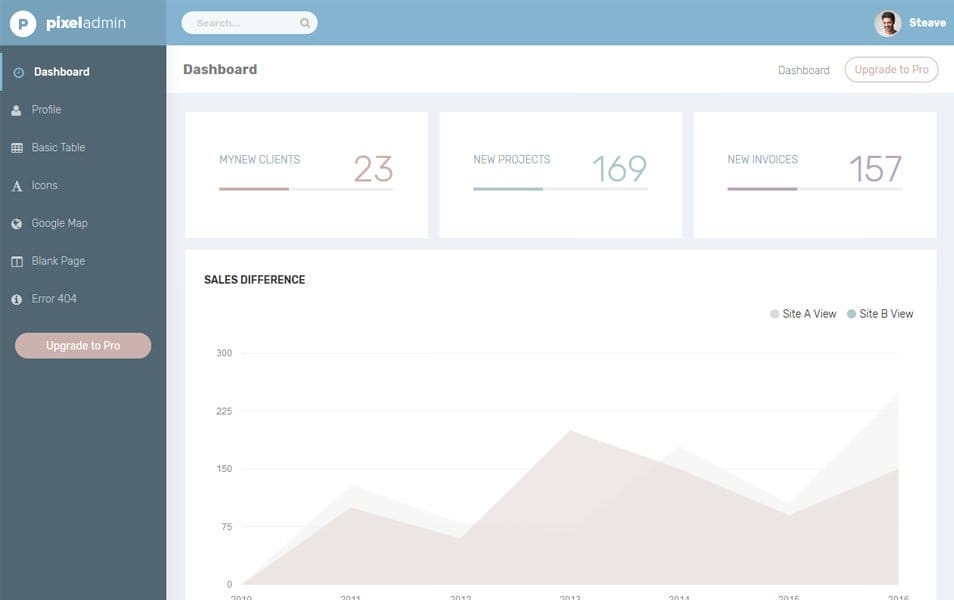Click the pixeladmin 'P' logo icon
The height and width of the screenshot is (600, 954).
tap(23, 22)
